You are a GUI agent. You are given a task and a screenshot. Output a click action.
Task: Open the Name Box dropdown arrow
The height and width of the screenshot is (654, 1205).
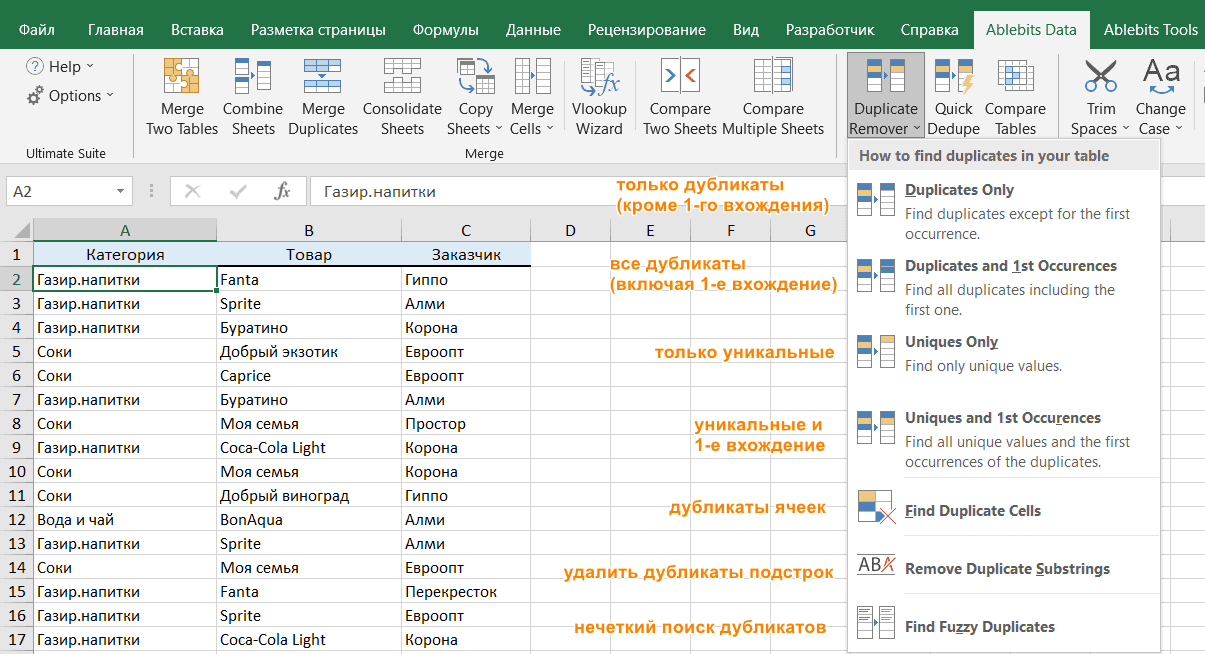click(x=121, y=191)
